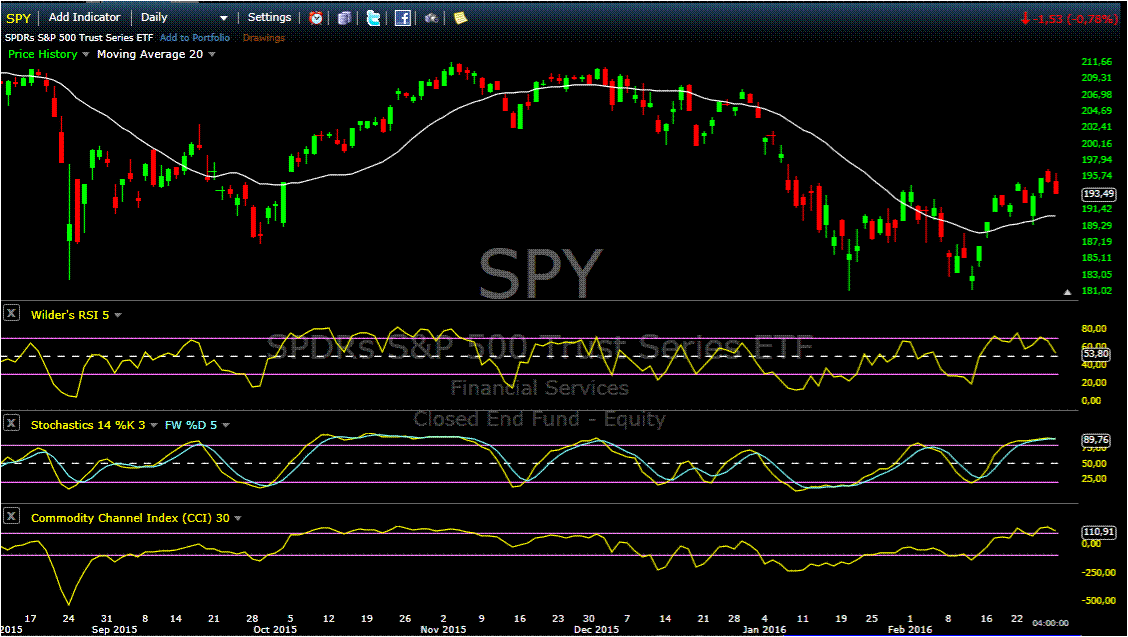Image resolution: width=1128 pixels, height=637 pixels.
Task: Click the Commodity Channel Index (CCI) 30 label
Action: tap(130, 518)
